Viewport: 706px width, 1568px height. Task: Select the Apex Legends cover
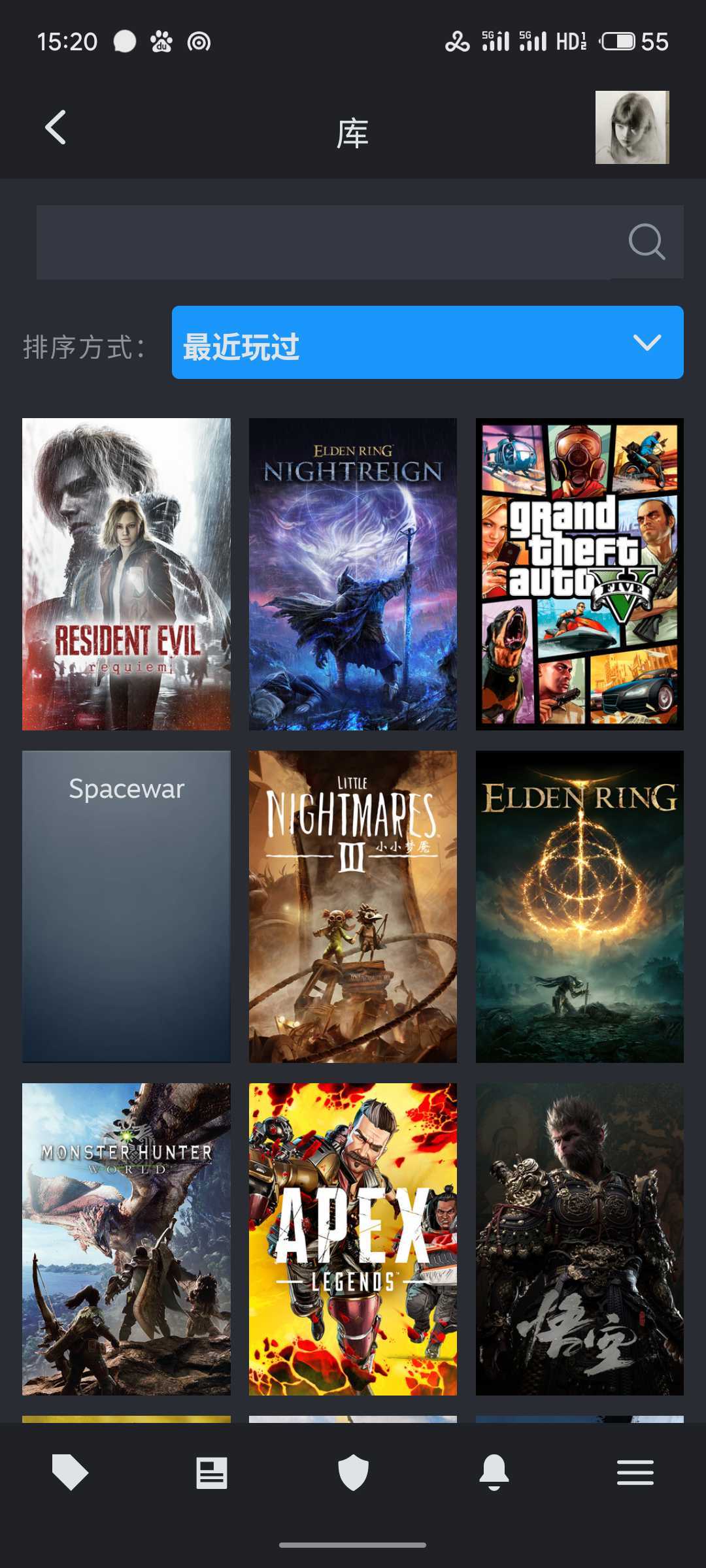pos(353,1239)
